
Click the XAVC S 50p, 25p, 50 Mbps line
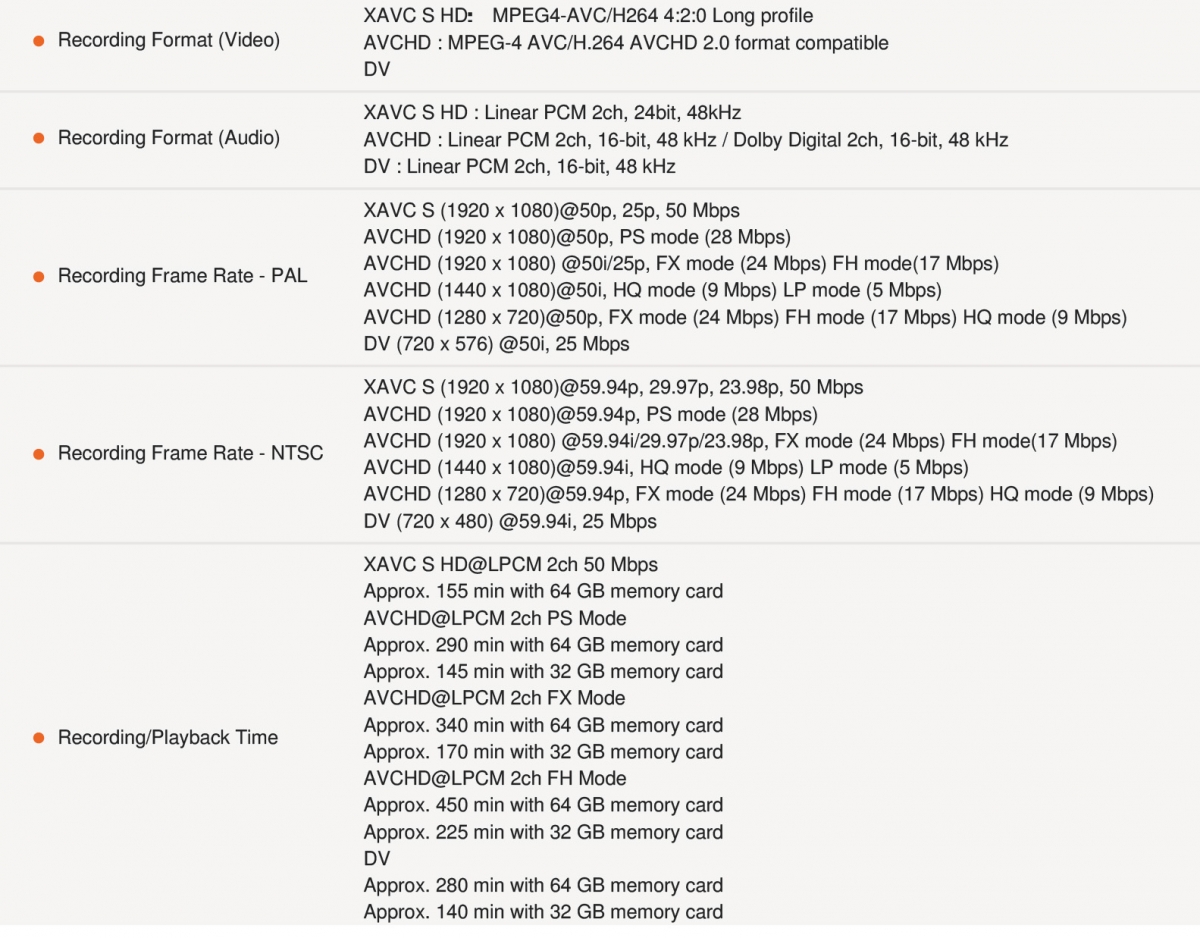[x=551, y=211]
